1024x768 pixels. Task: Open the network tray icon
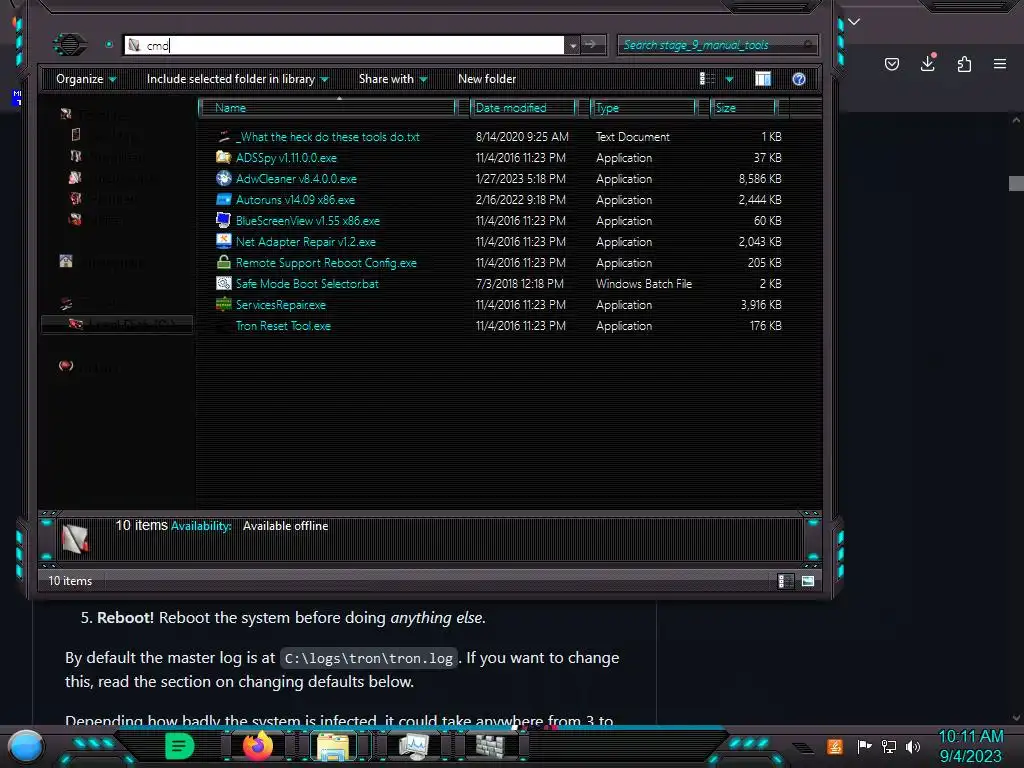[889, 746]
